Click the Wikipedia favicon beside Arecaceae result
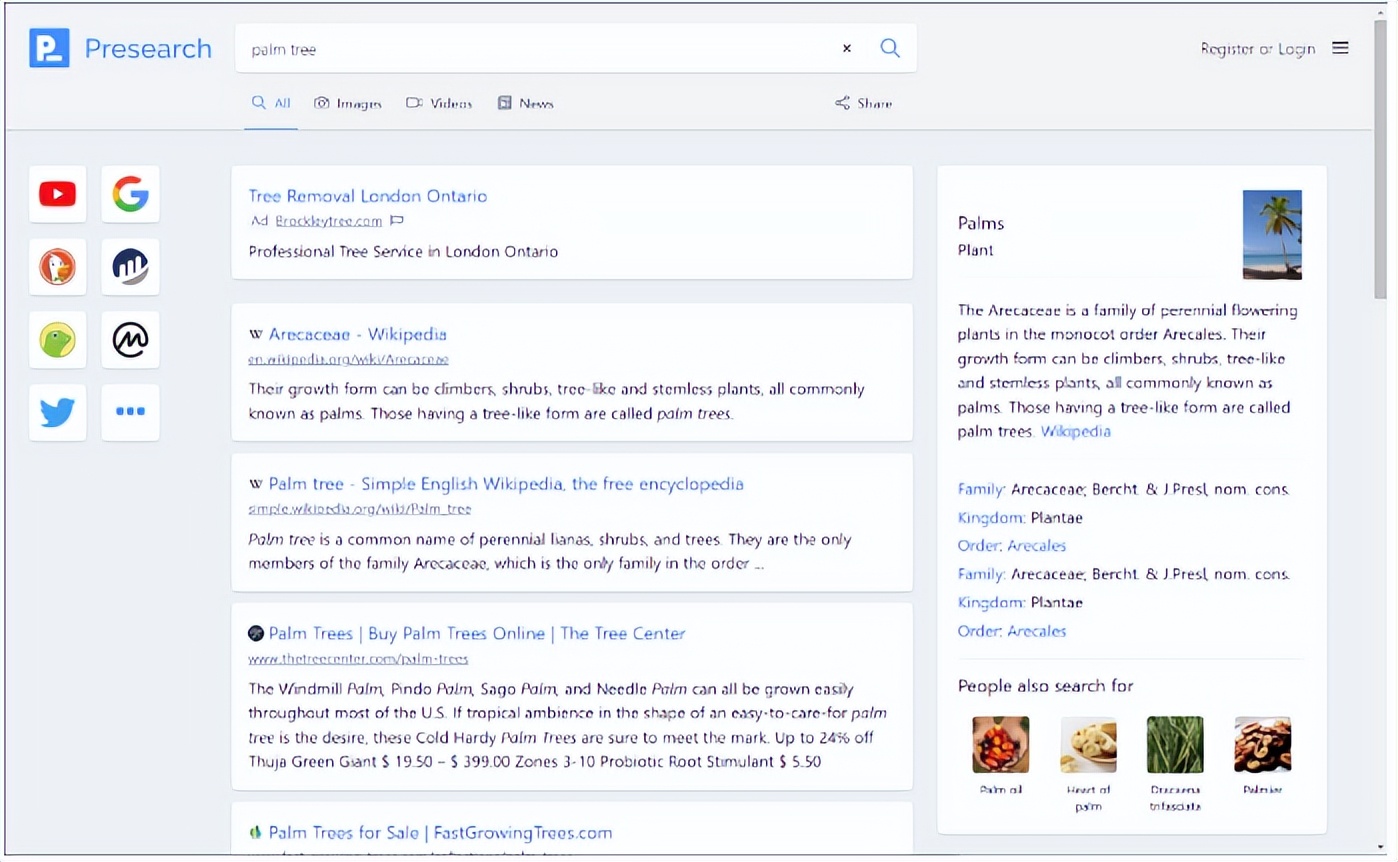This screenshot has height=862, width=1398. (x=256, y=334)
